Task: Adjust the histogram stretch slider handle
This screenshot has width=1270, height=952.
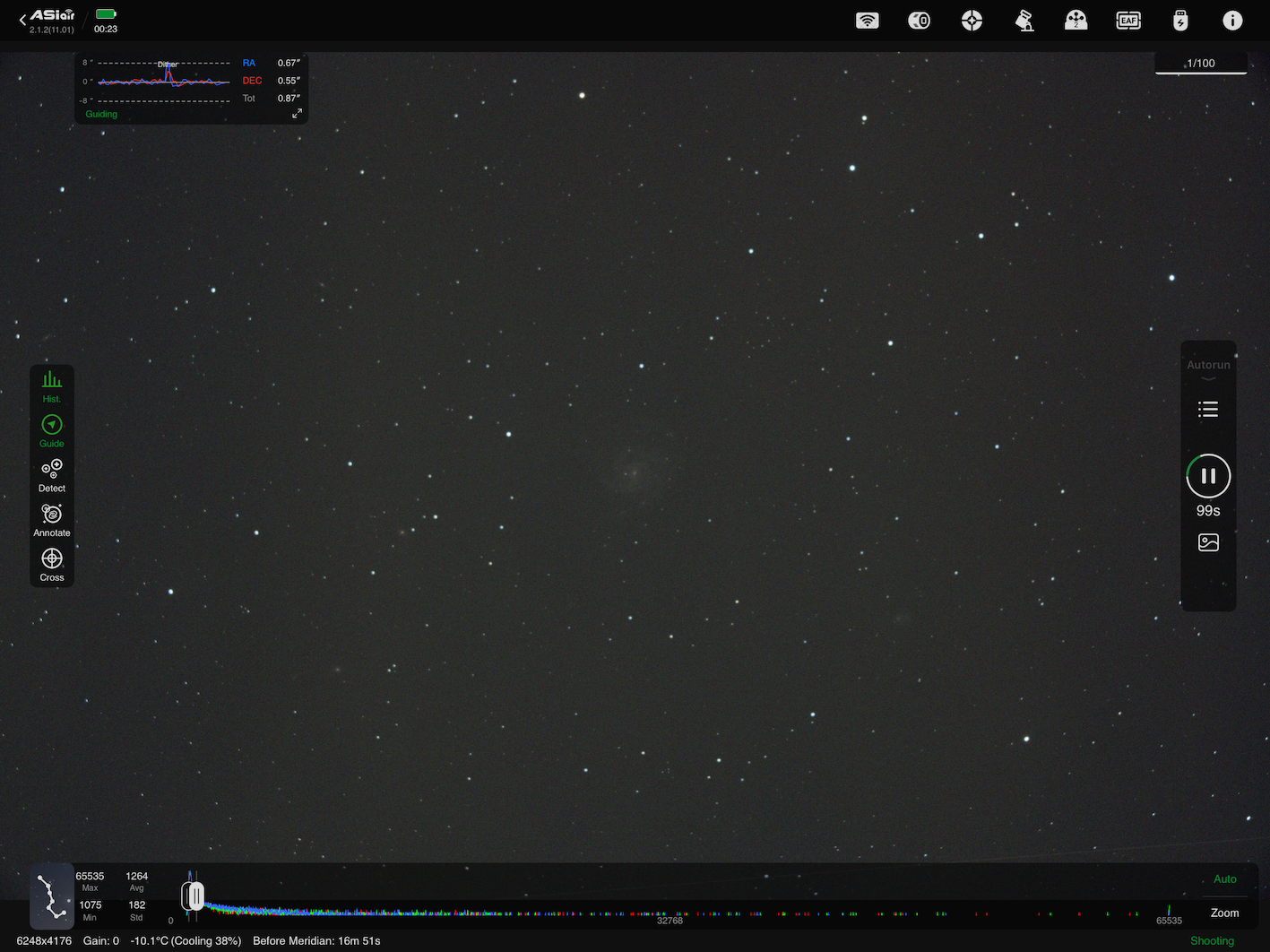Action: (193, 896)
